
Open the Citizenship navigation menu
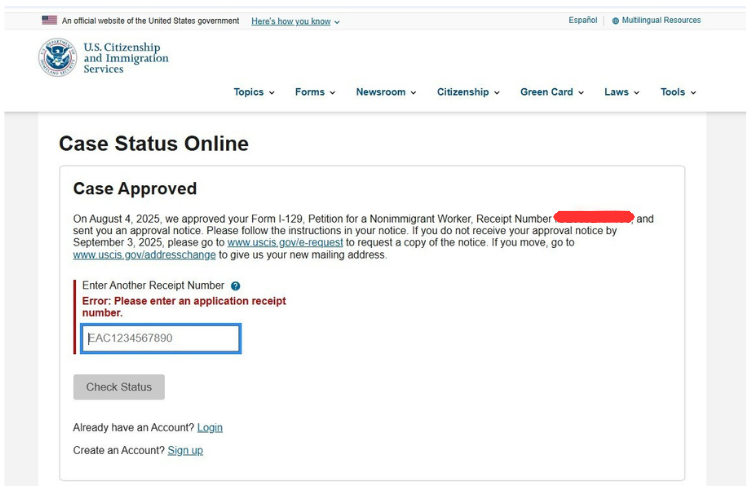pos(468,92)
